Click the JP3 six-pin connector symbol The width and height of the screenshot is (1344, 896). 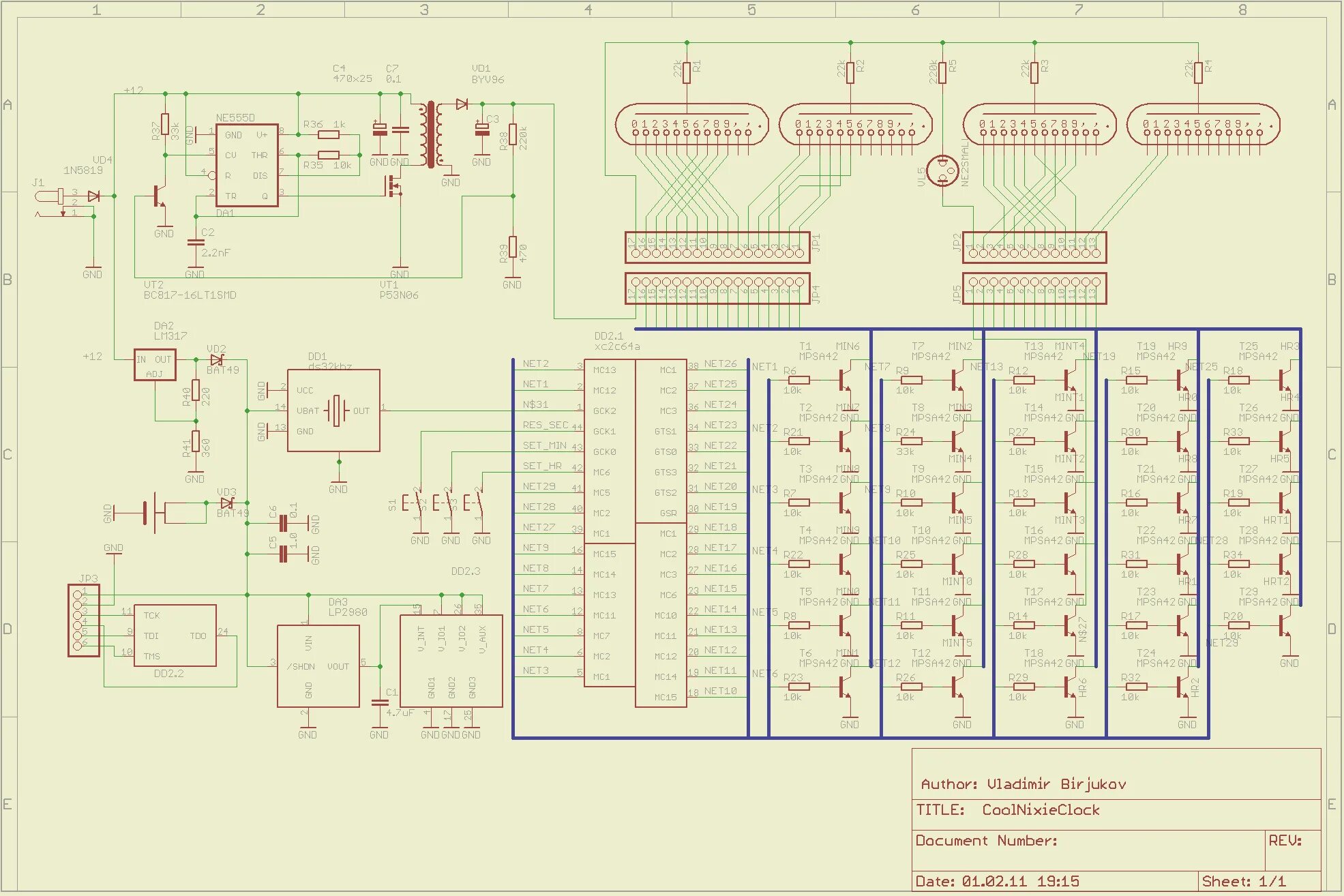tap(83, 621)
